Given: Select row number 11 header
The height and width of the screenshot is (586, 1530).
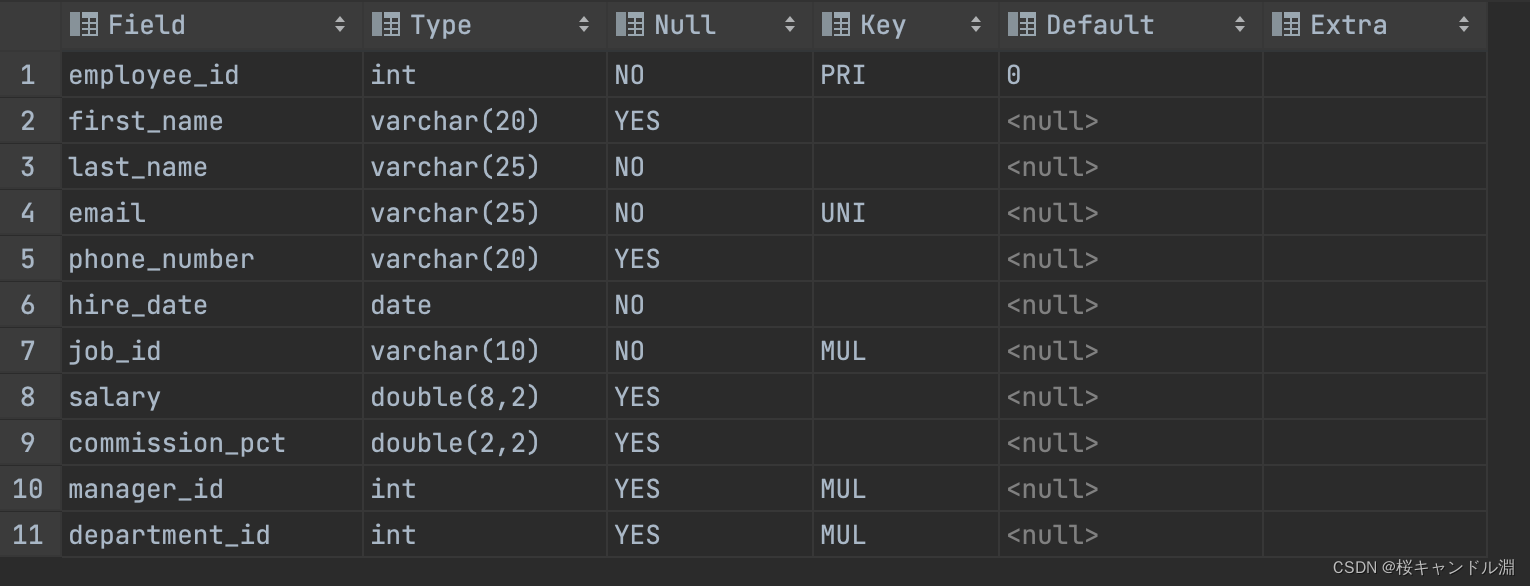Looking at the screenshot, I should coord(28,535).
